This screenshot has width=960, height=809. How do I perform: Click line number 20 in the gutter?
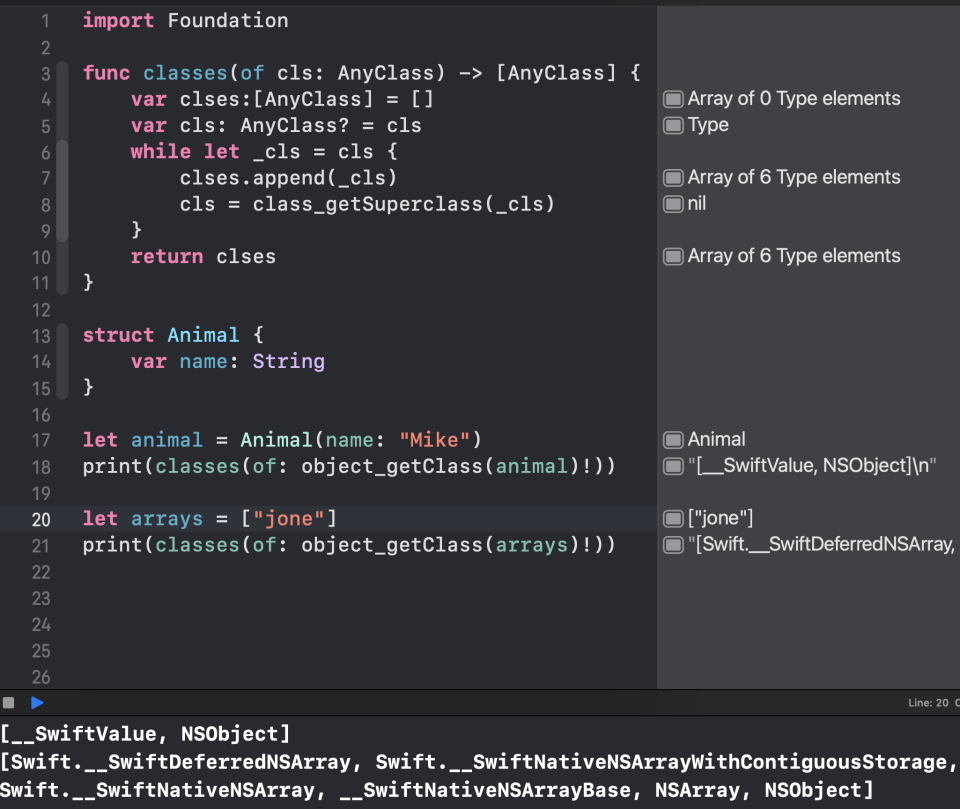tap(41, 519)
